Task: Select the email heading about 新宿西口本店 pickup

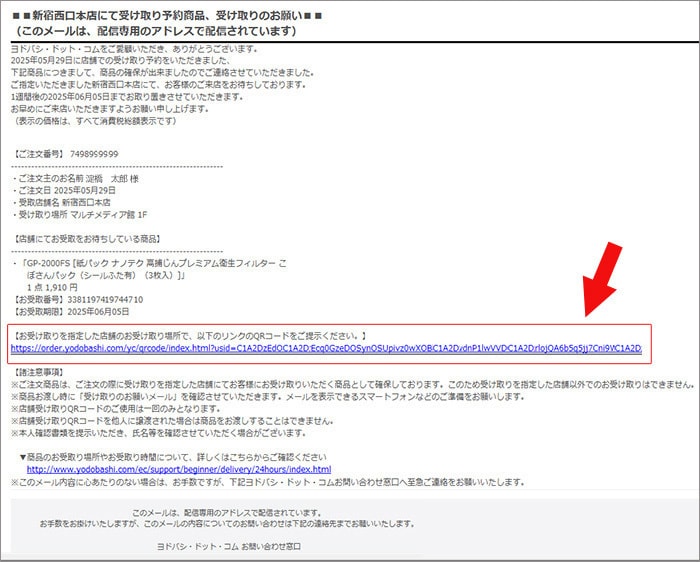Action: pyautogui.click(x=167, y=16)
